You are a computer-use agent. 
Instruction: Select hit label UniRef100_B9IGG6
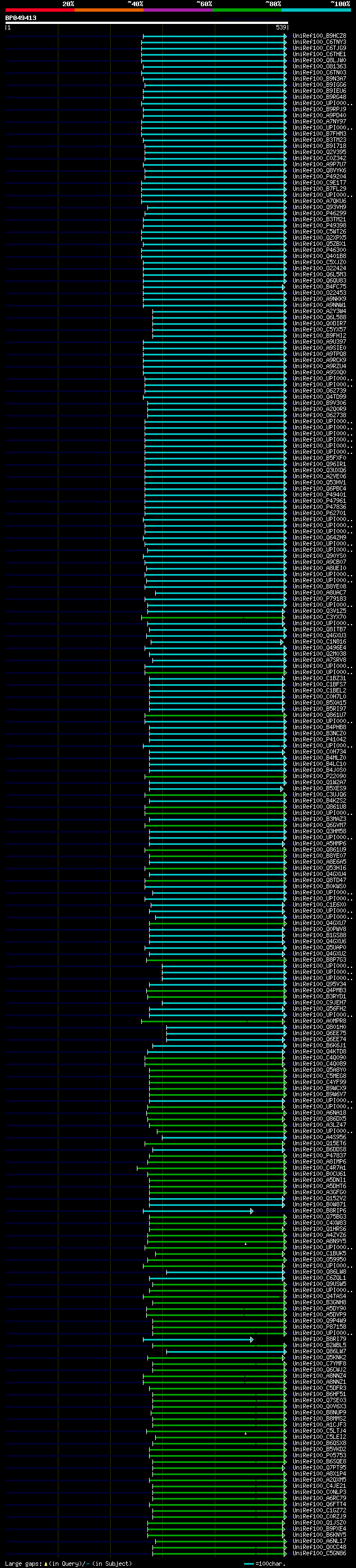click(319, 85)
